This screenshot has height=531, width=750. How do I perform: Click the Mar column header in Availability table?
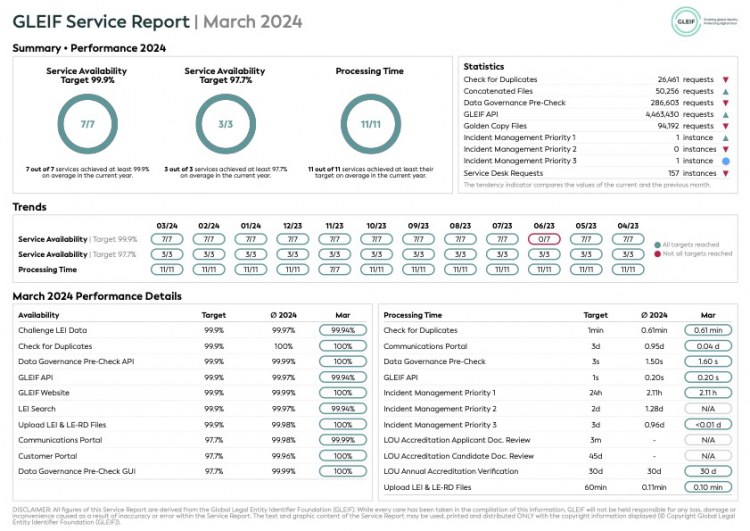343,314
